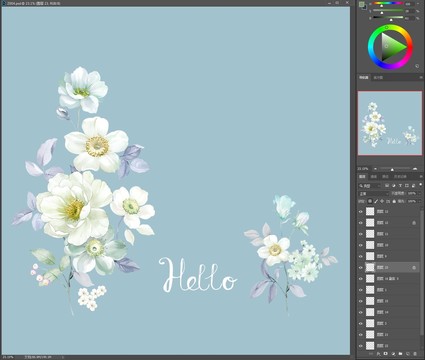The image size is (425, 360).
Task: Lock image pixels with brush icon
Action: click(x=376, y=201)
